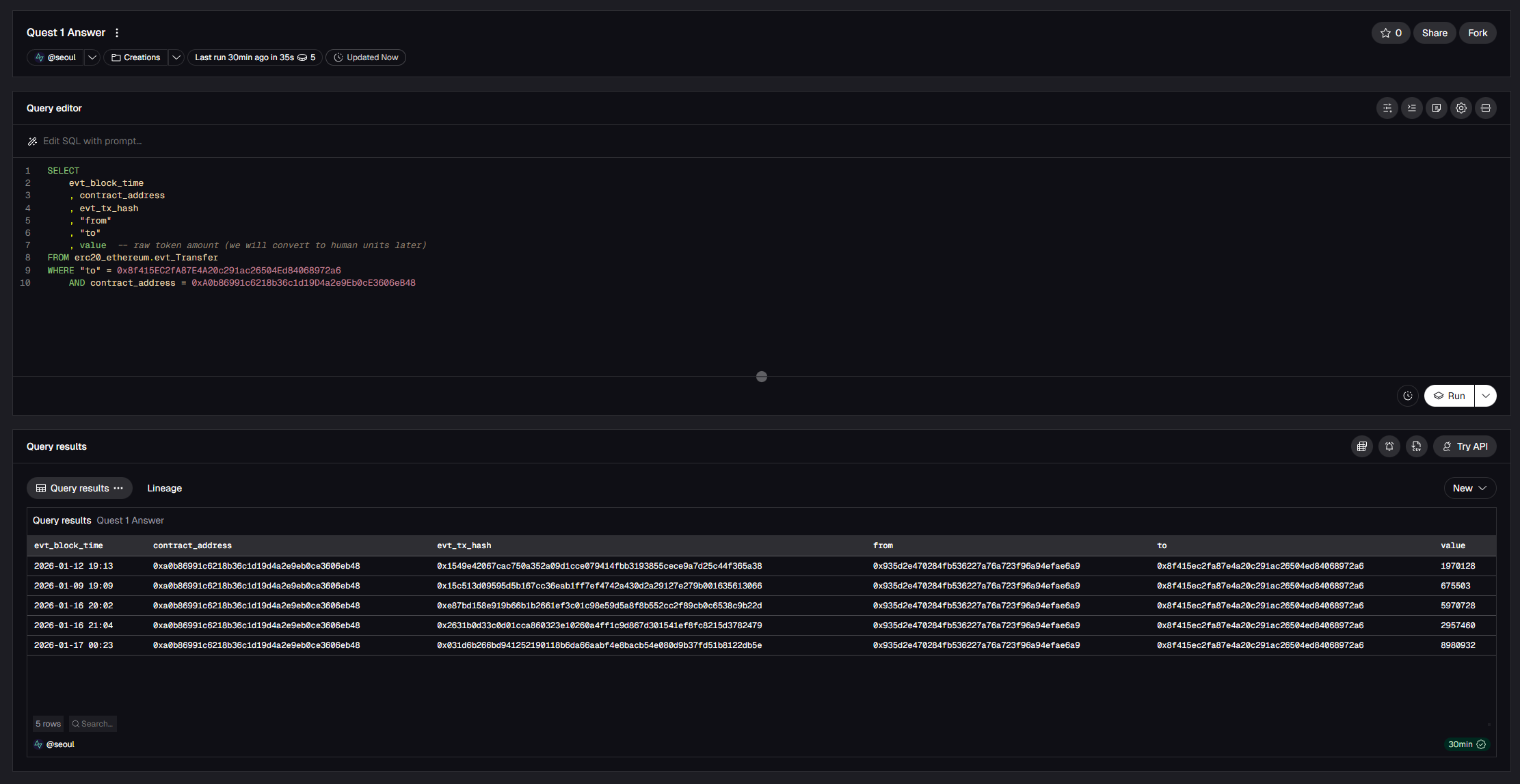Click the format query indent icon
The width and height of the screenshot is (1520, 784).
(x=1411, y=108)
